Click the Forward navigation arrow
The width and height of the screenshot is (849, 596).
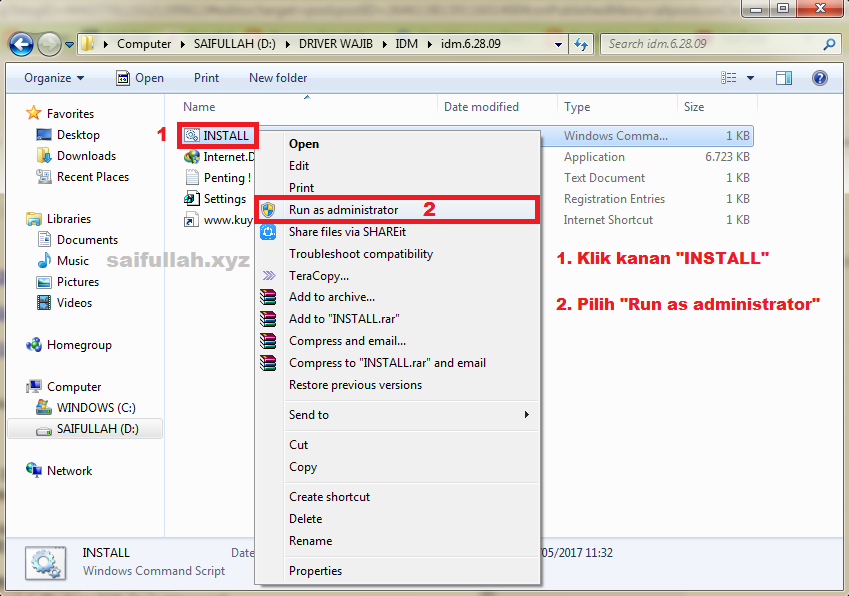tap(49, 44)
